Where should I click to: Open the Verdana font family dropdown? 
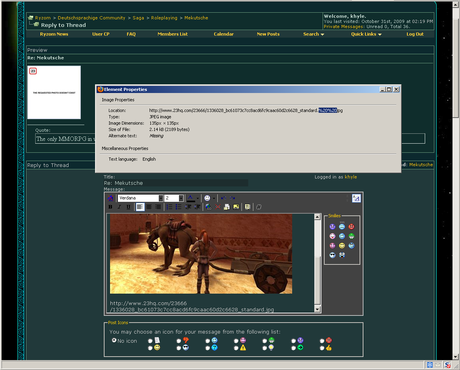[161, 198]
